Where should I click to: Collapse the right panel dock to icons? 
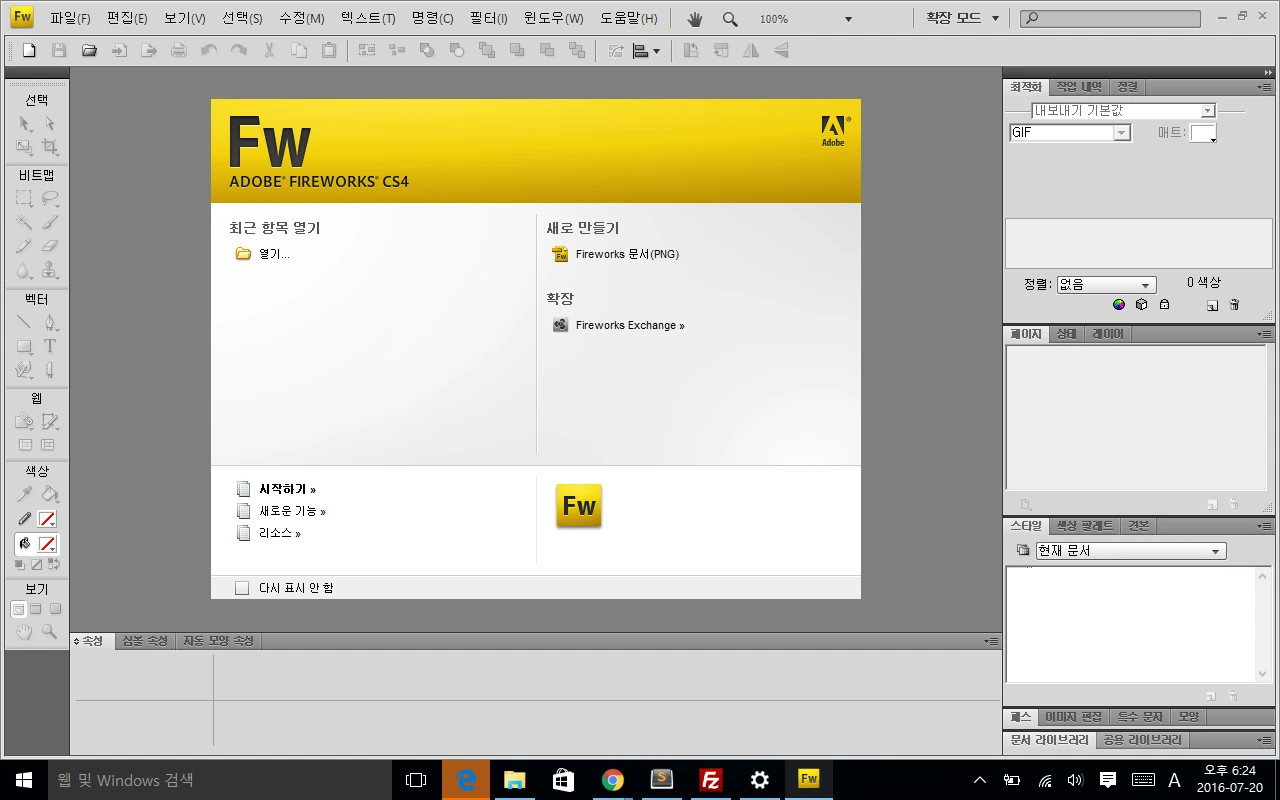[1268, 73]
